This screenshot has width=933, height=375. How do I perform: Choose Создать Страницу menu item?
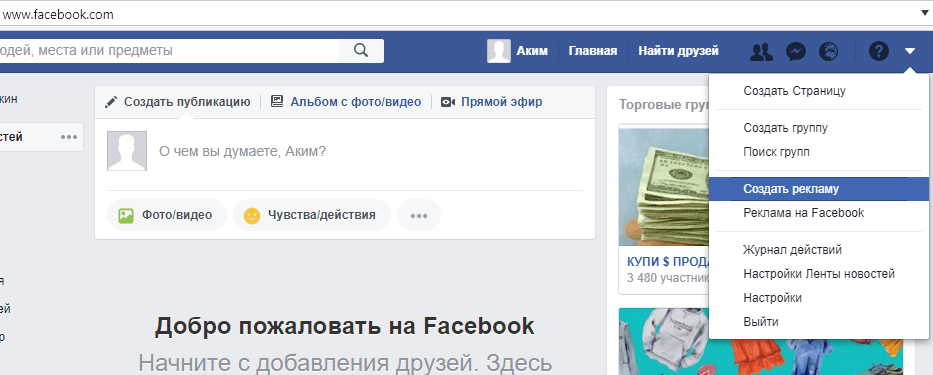819,91
